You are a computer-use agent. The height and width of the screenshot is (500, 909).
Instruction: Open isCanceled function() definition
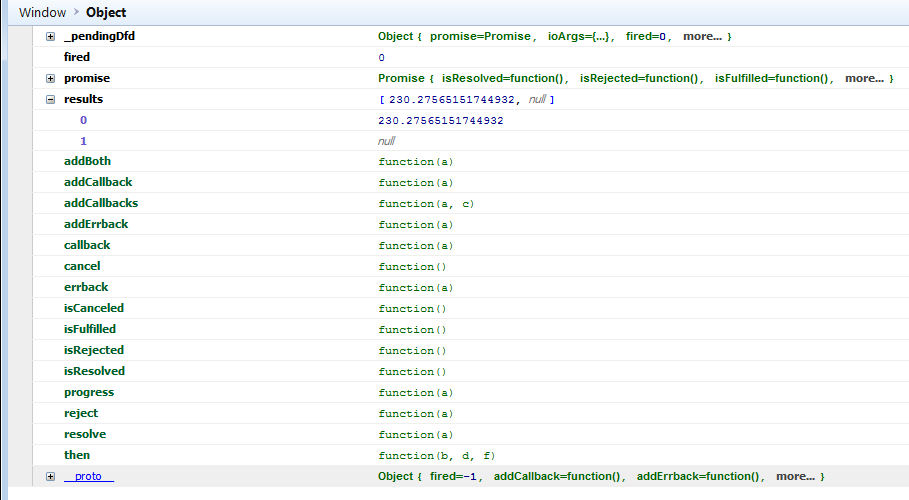click(412, 309)
